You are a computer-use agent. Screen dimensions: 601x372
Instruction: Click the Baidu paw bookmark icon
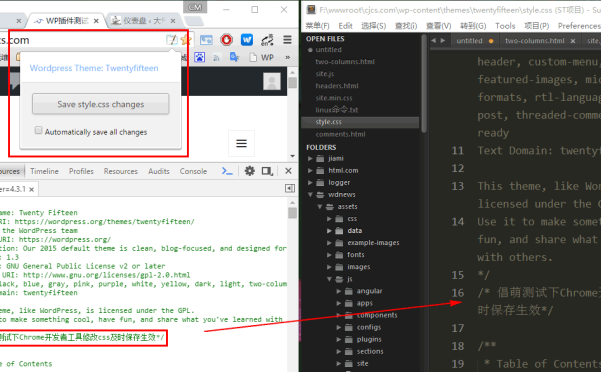click(199, 57)
